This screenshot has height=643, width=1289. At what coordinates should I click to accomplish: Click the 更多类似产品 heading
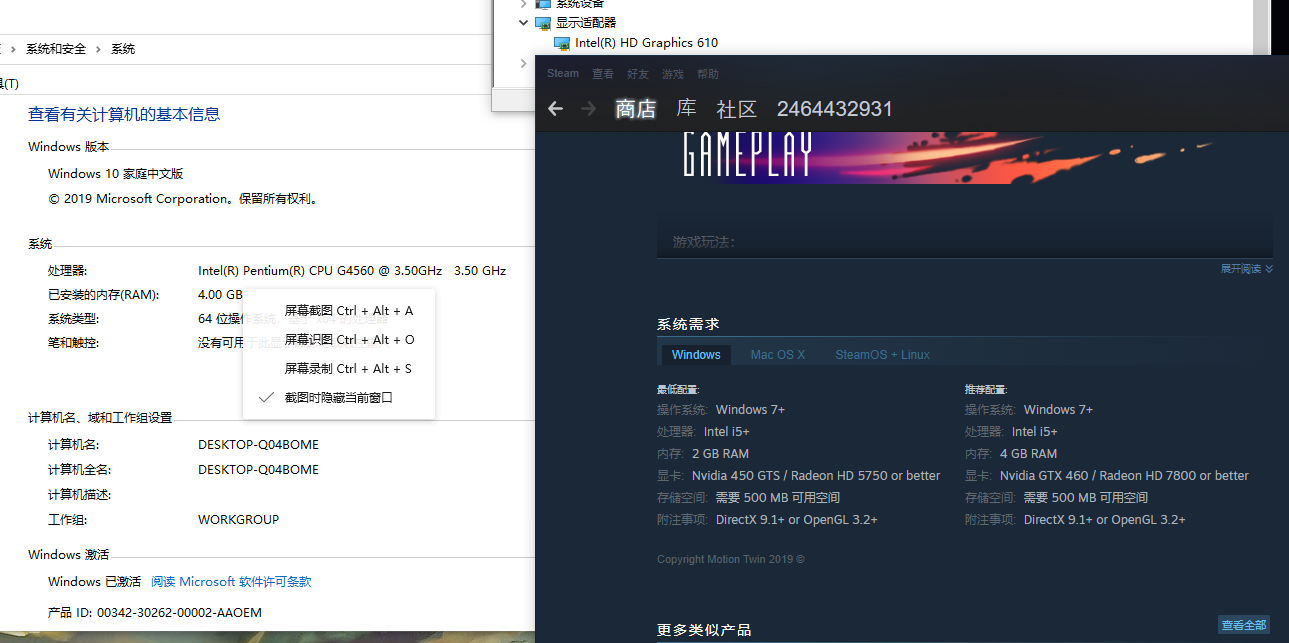[x=704, y=630]
